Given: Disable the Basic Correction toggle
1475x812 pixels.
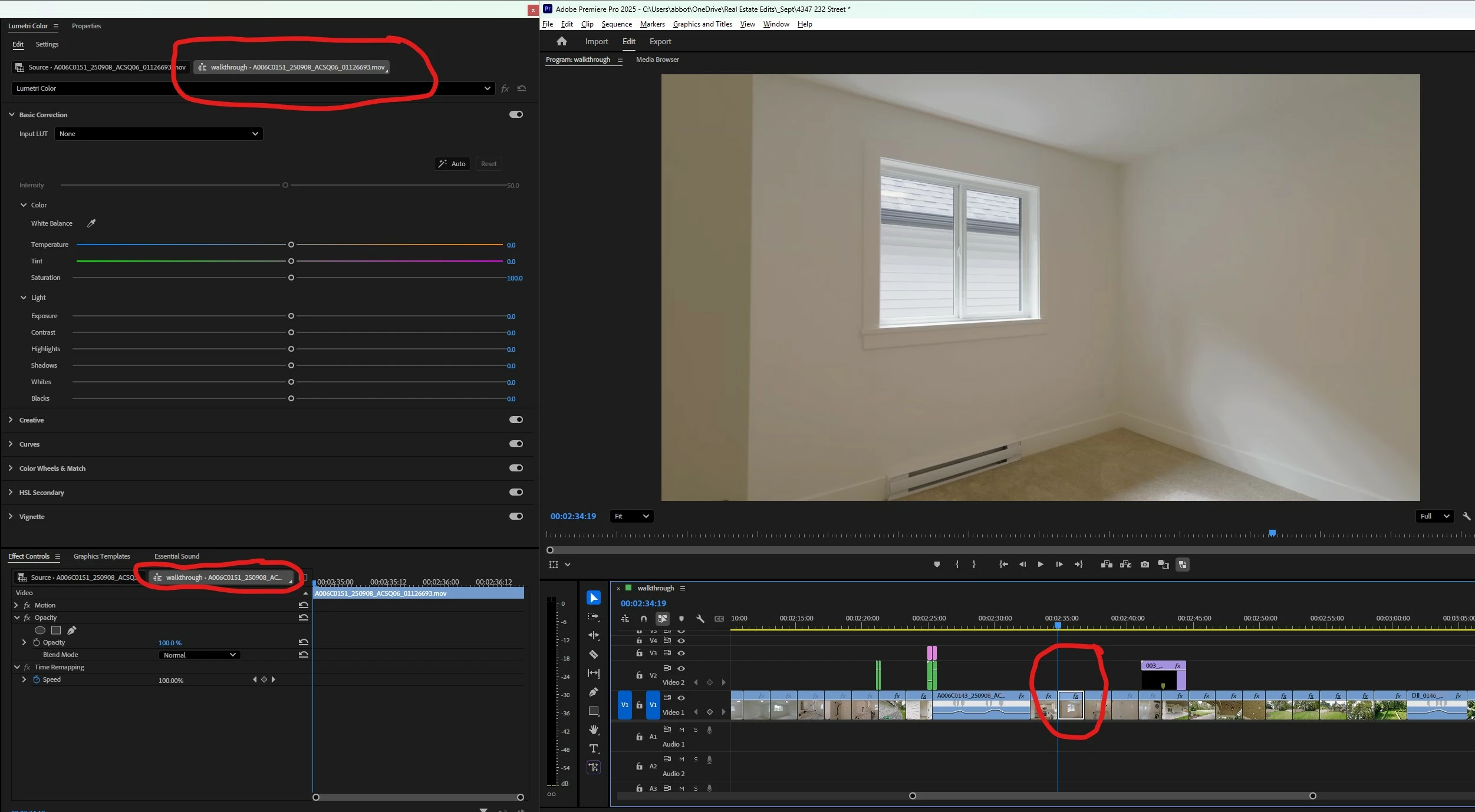Looking at the screenshot, I should (x=516, y=114).
